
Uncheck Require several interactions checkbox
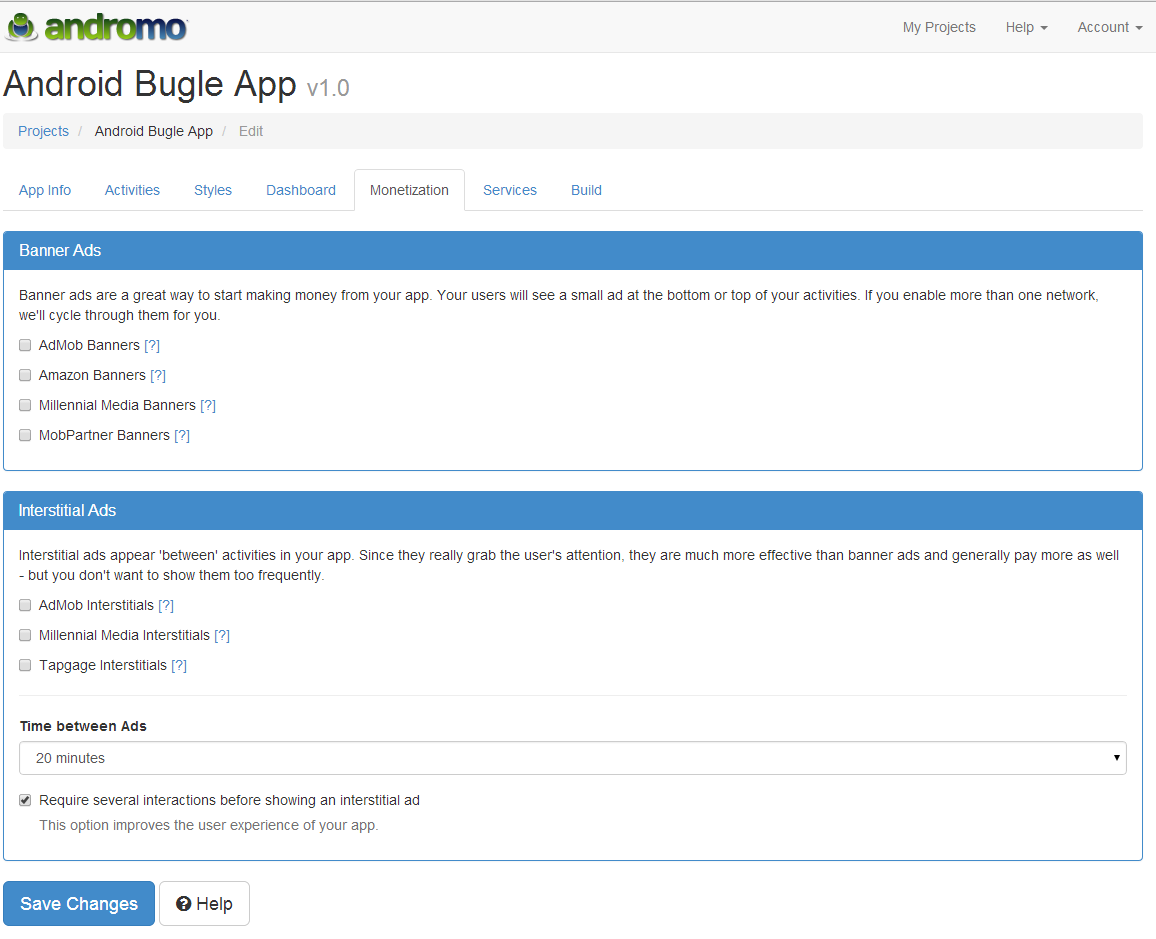[x=25, y=800]
